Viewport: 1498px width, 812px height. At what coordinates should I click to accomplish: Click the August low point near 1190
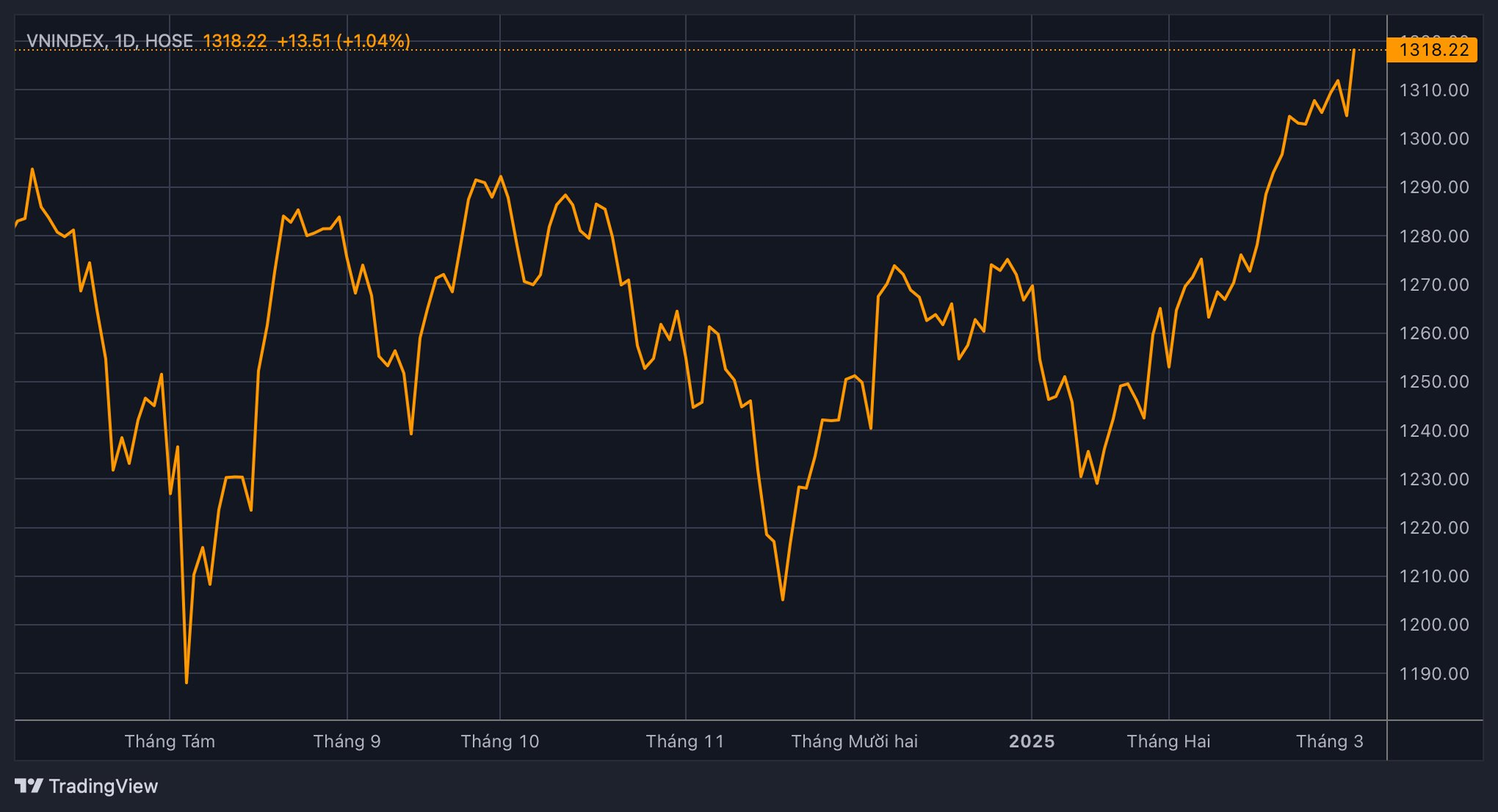186,683
